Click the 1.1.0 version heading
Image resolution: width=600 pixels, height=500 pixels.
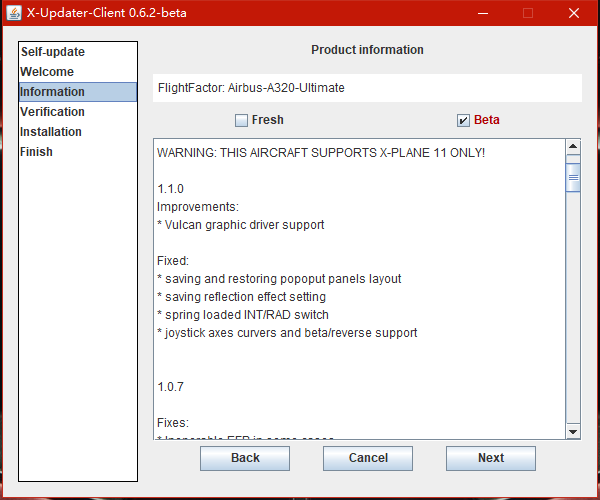(x=170, y=189)
